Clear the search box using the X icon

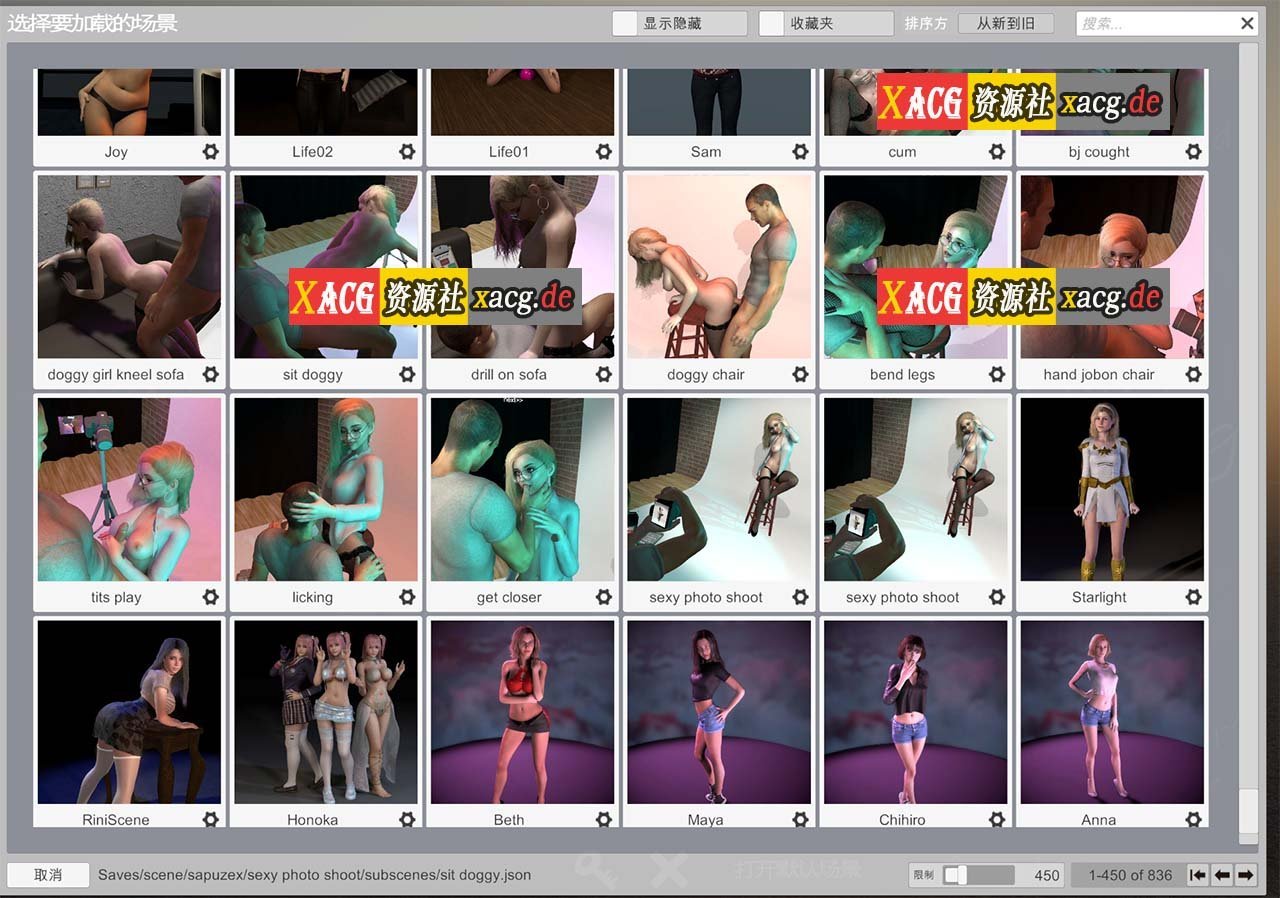(x=1248, y=23)
